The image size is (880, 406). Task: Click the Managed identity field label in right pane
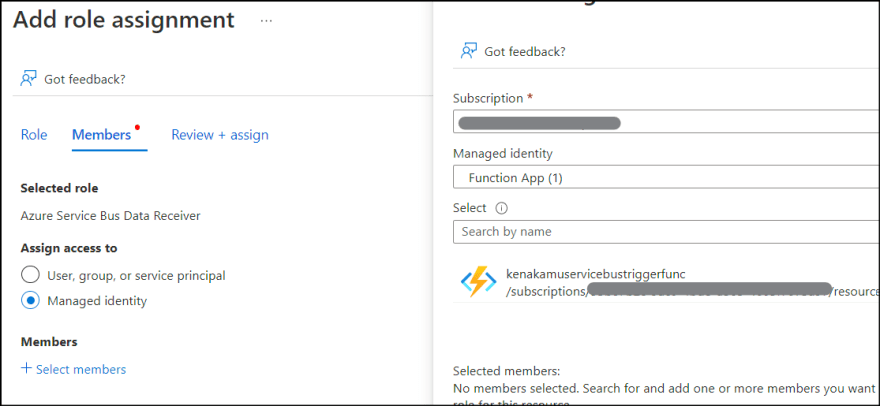[503, 153]
